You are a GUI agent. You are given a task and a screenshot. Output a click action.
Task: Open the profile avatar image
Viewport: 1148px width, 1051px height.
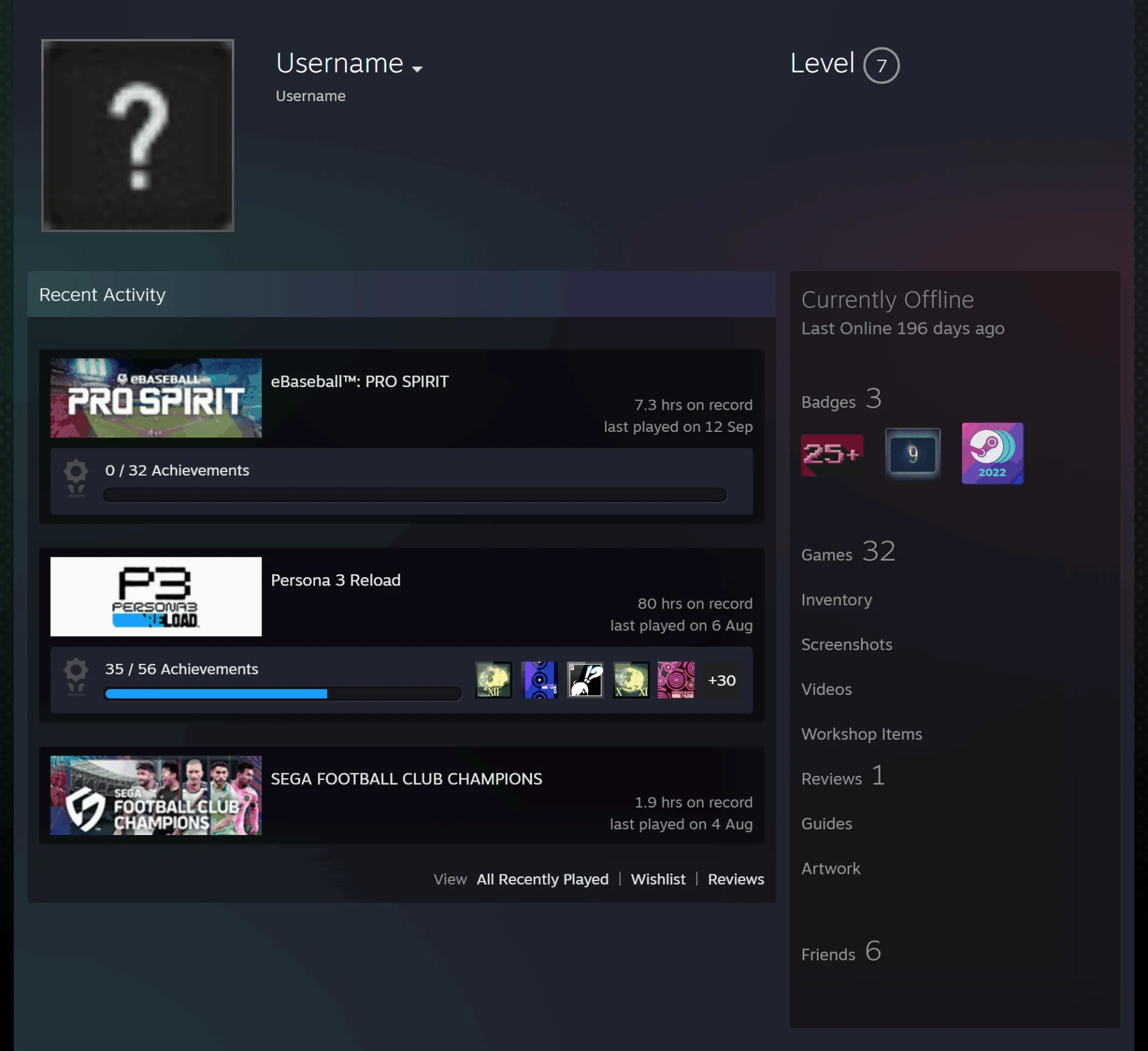138,135
